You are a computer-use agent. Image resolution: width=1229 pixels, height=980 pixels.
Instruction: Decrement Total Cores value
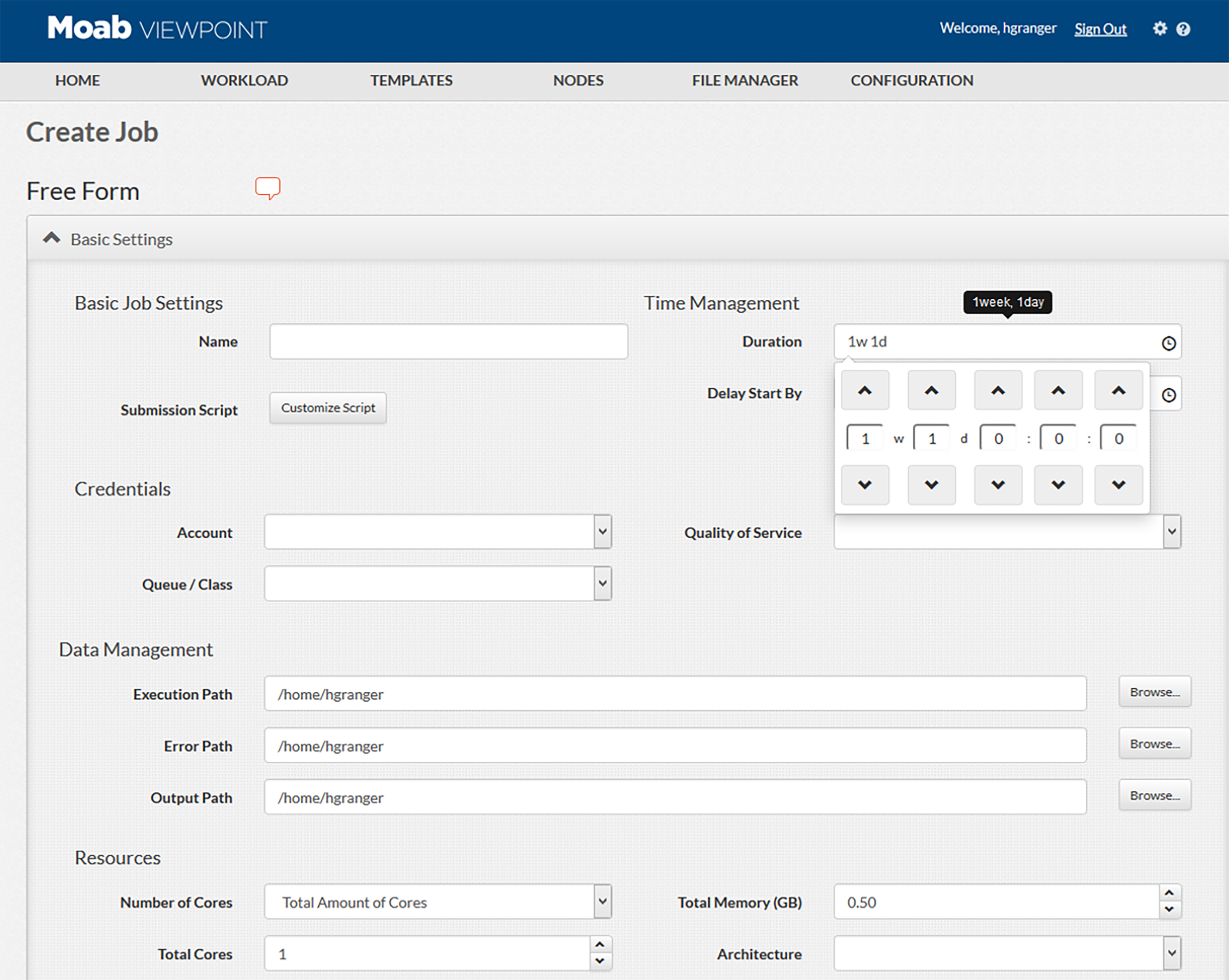[599, 961]
